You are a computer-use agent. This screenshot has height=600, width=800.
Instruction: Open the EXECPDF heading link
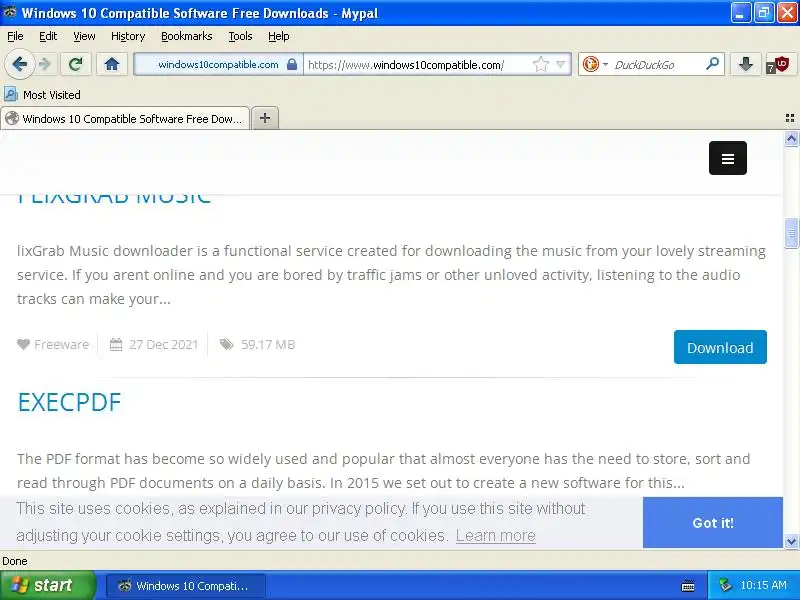69,403
